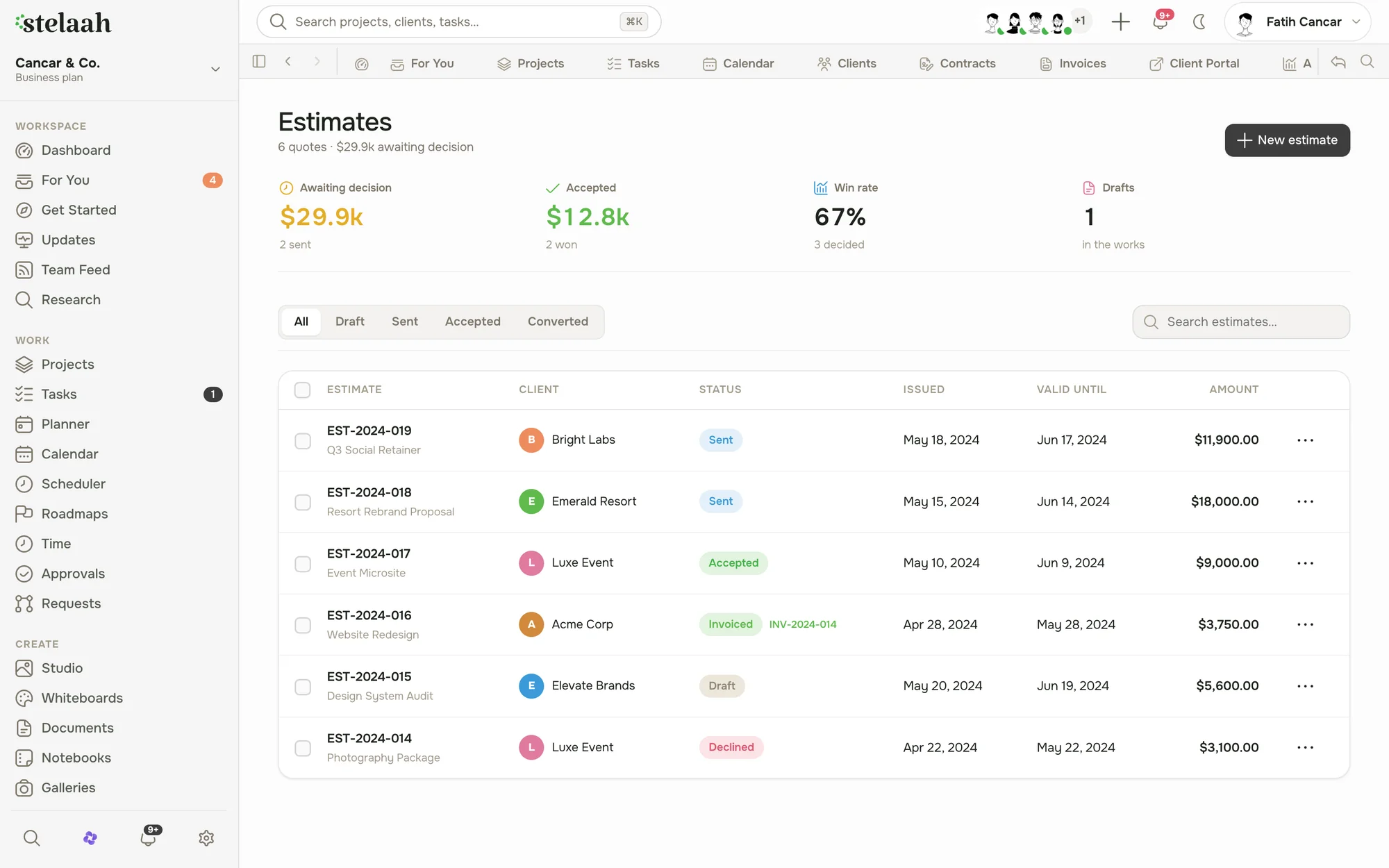This screenshot has width=1389, height=868.
Task: Open row actions for EST-2024-014
Action: click(x=1305, y=747)
